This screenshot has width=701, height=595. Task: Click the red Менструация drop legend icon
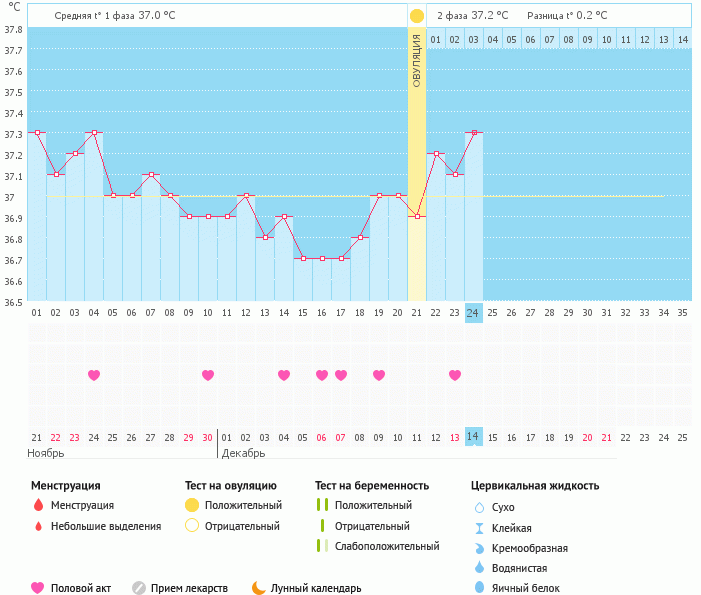pos(38,505)
